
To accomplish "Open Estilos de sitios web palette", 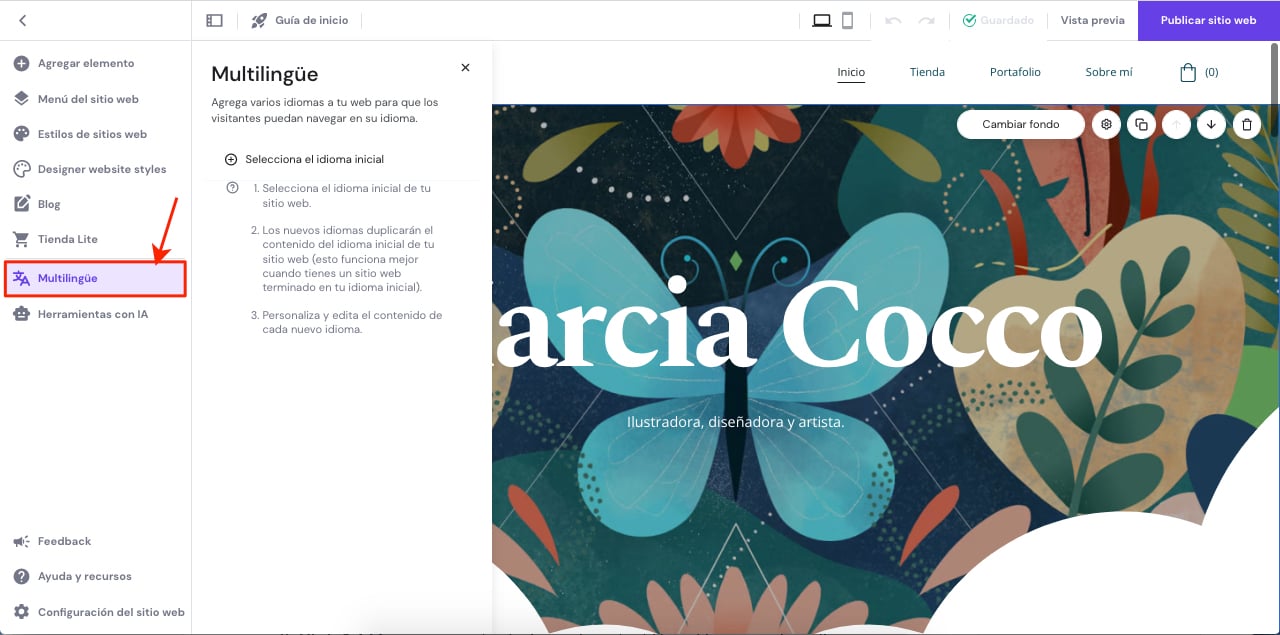I will (x=92, y=134).
